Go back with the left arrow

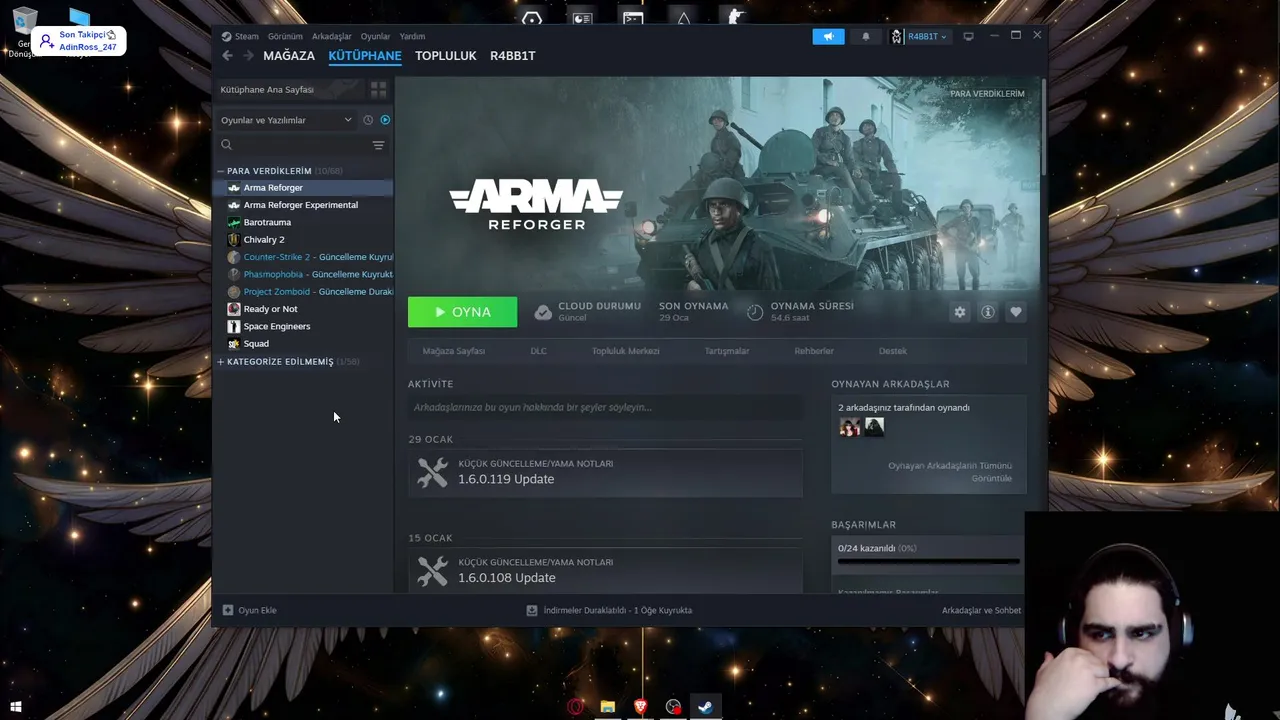point(228,56)
